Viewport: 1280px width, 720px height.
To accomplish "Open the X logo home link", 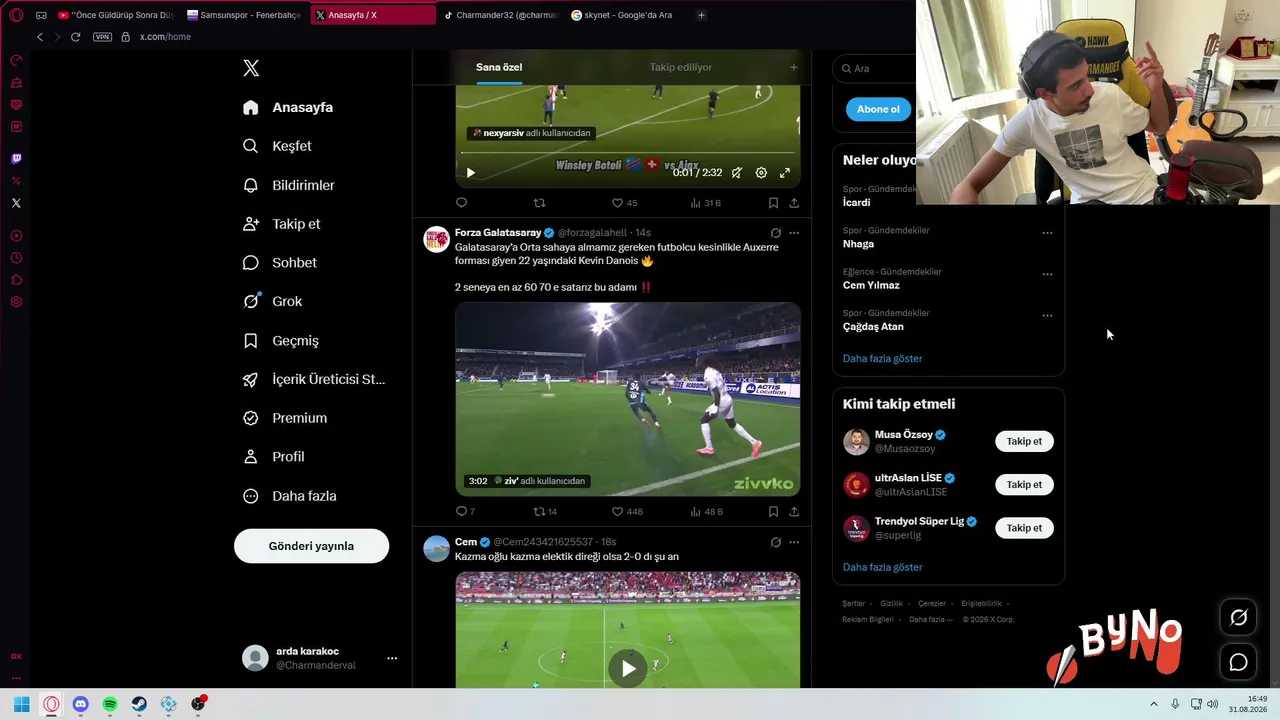I will click(251, 68).
